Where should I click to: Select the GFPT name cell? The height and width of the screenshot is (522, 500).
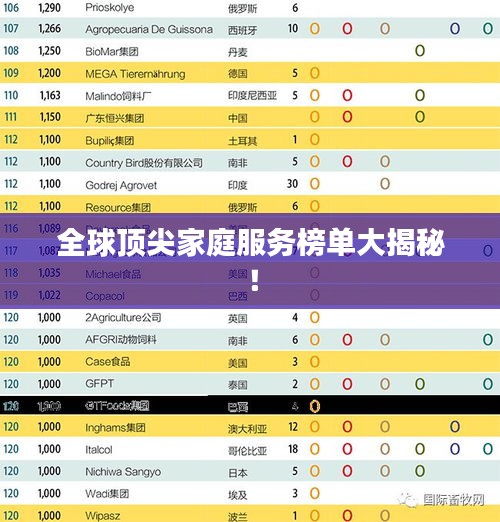tap(99, 383)
